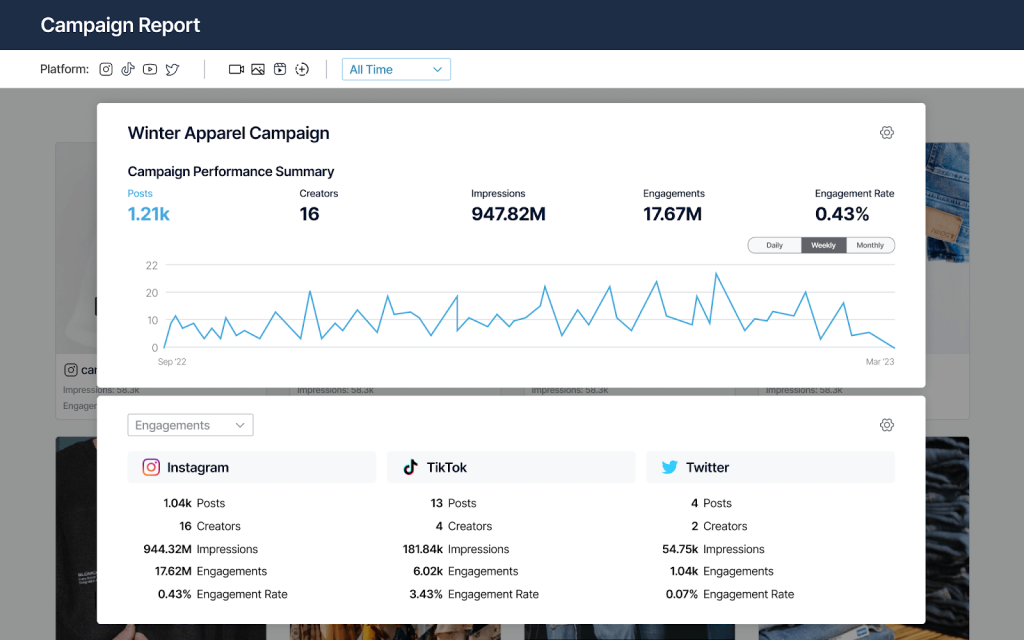The image size is (1024, 640).
Task: Switch chart to Weekly view
Action: tap(823, 245)
